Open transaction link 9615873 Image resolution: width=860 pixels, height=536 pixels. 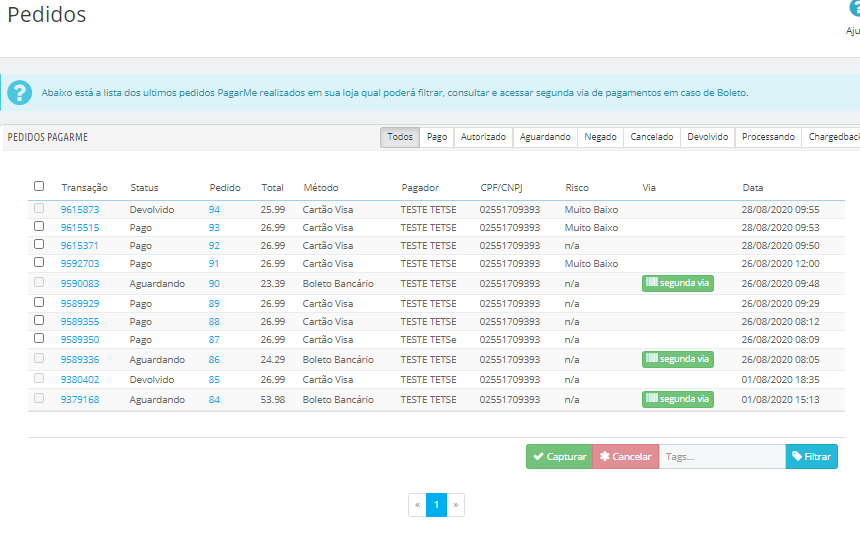pyautogui.click(x=80, y=210)
